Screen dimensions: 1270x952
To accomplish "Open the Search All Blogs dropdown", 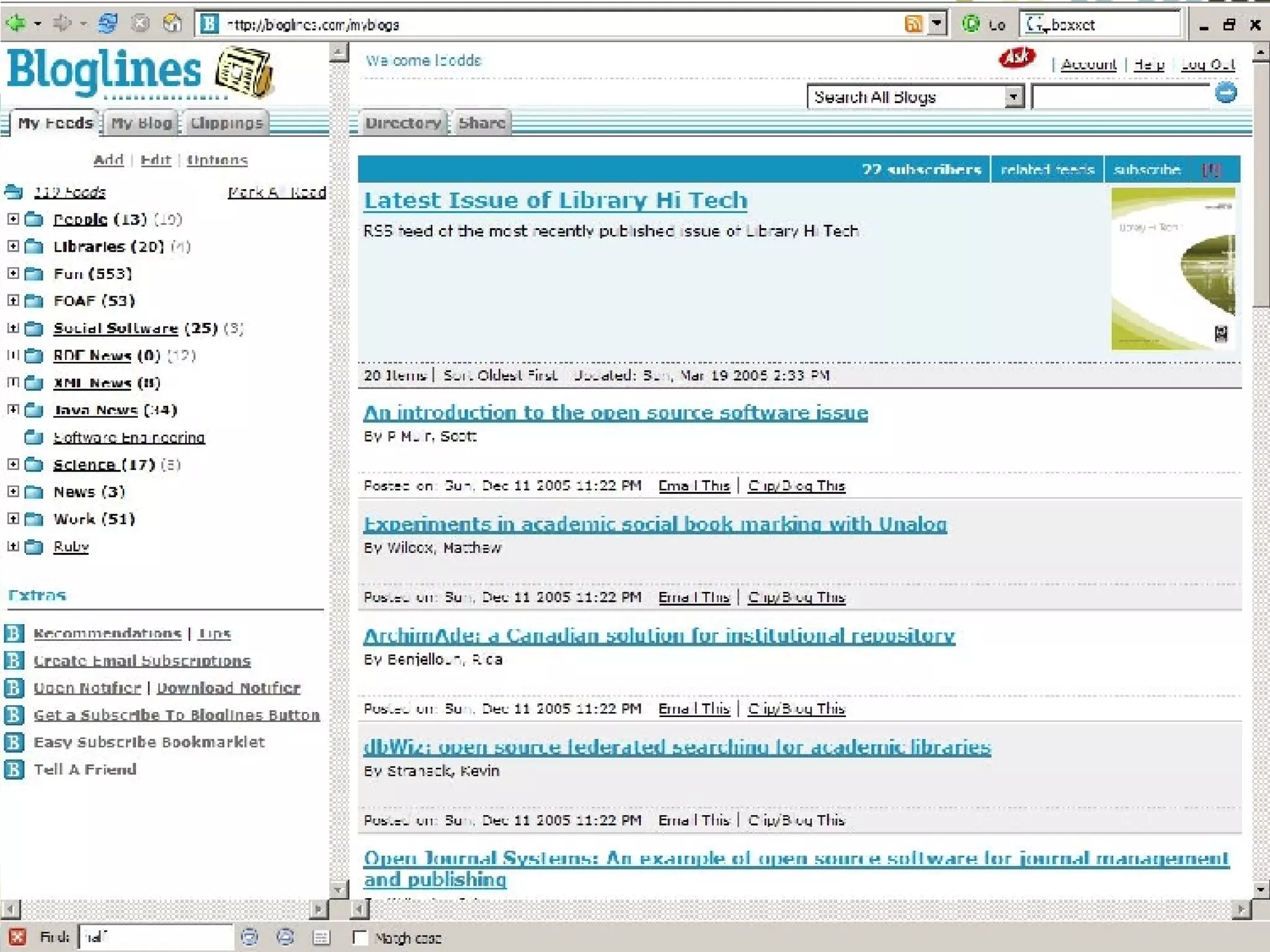I will click(x=1013, y=97).
